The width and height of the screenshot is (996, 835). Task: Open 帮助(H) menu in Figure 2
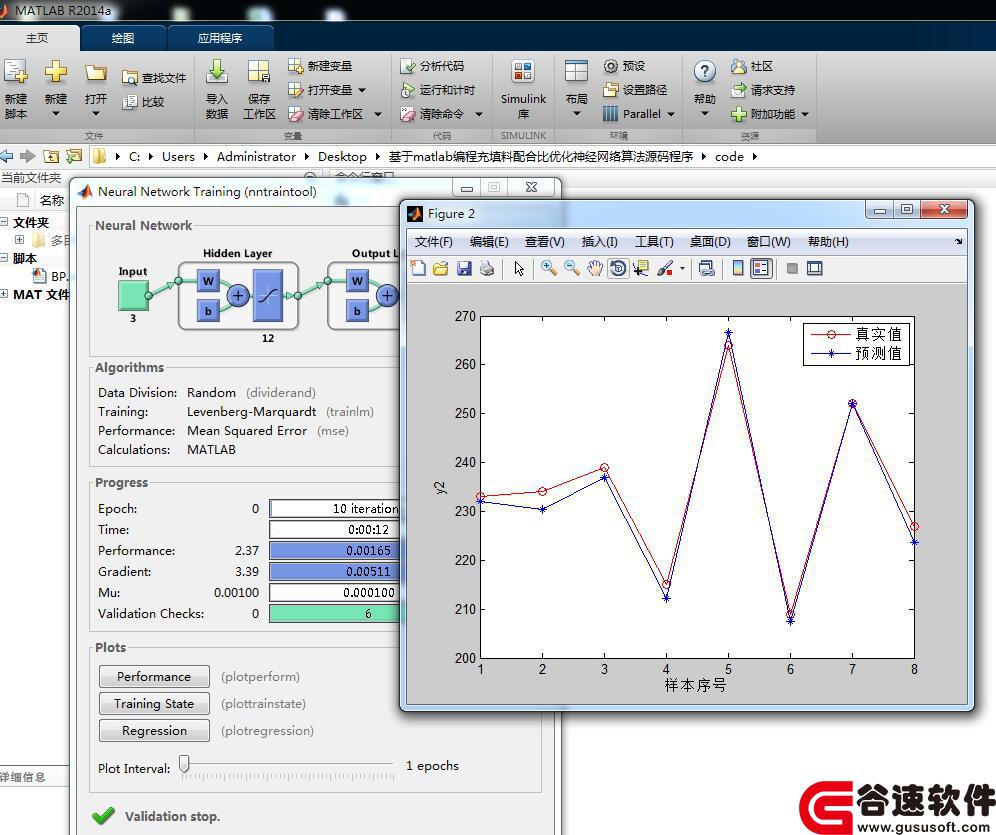[x=828, y=242]
